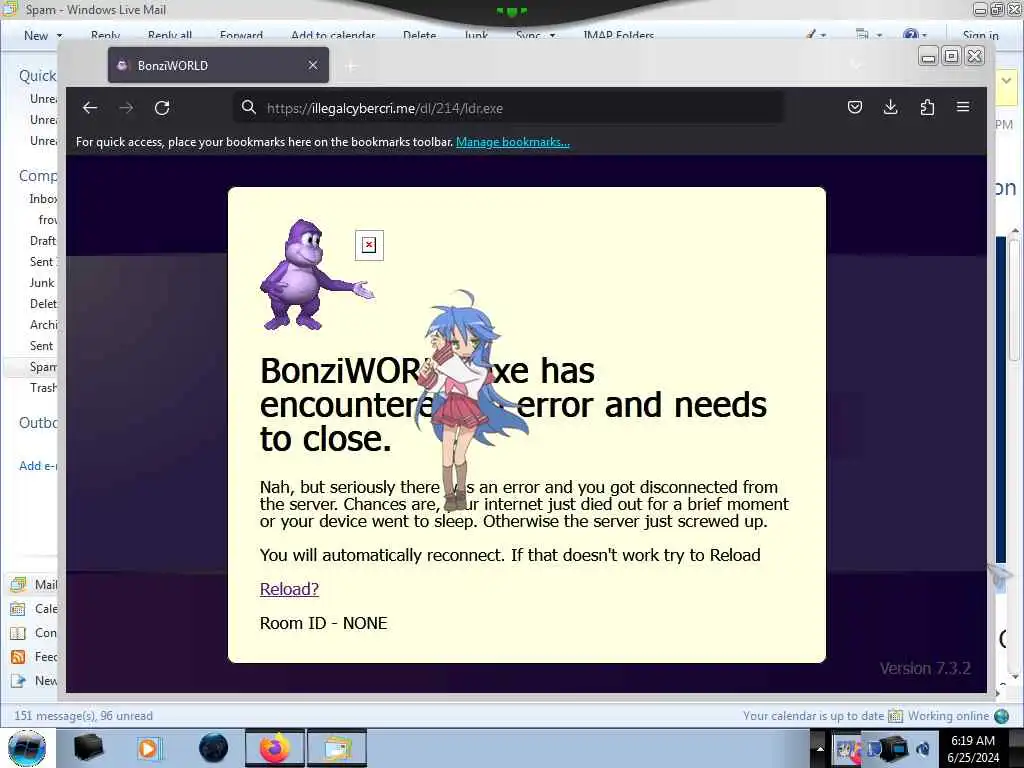Close the BonziWORLD tab with its X
This screenshot has height=768, width=1024.
313,65
